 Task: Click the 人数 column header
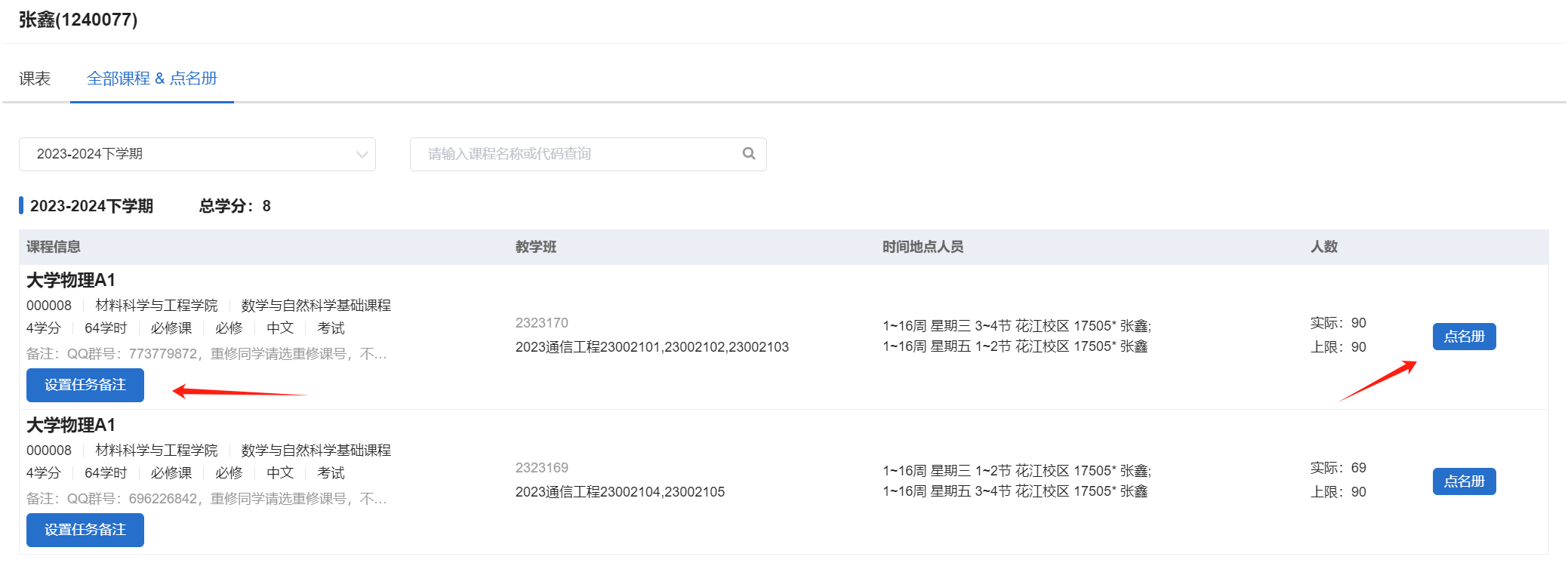1323,247
